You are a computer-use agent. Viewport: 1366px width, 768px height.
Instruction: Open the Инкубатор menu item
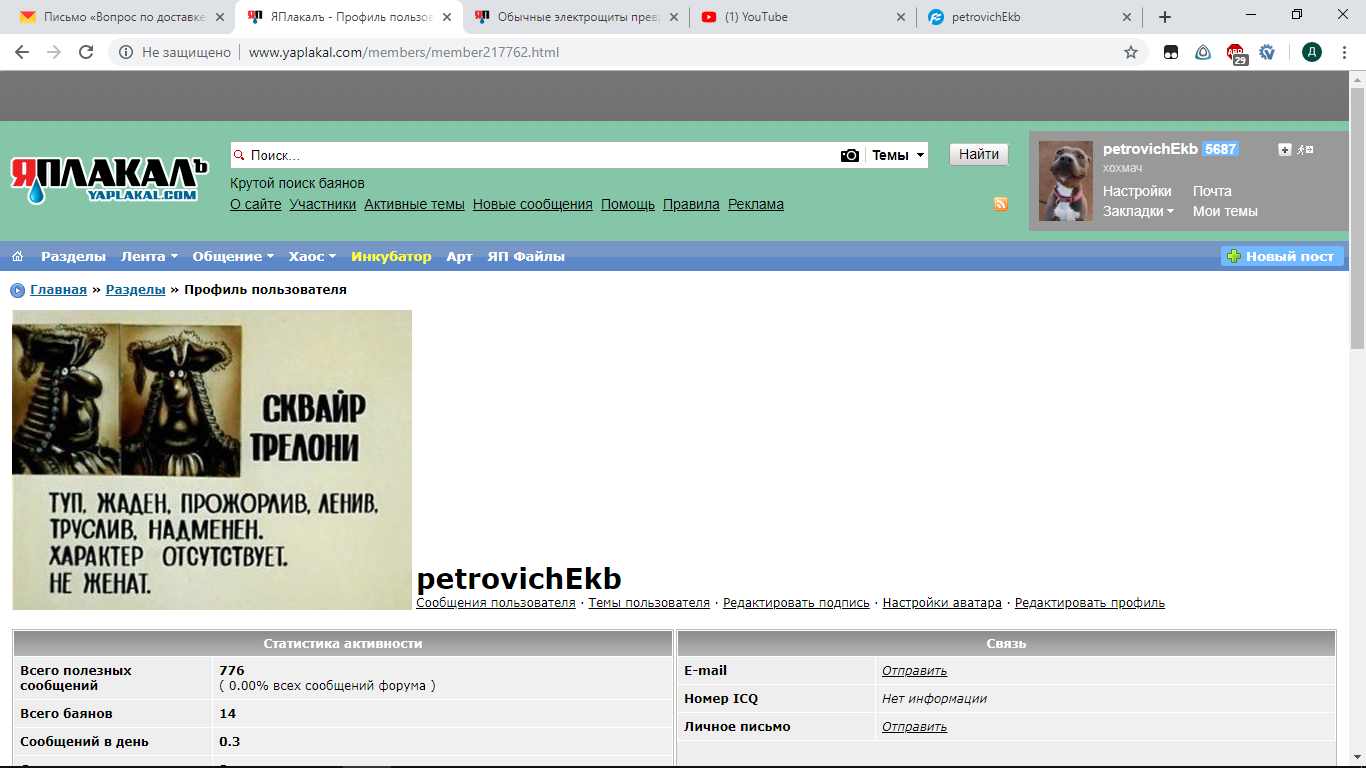click(x=391, y=257)
